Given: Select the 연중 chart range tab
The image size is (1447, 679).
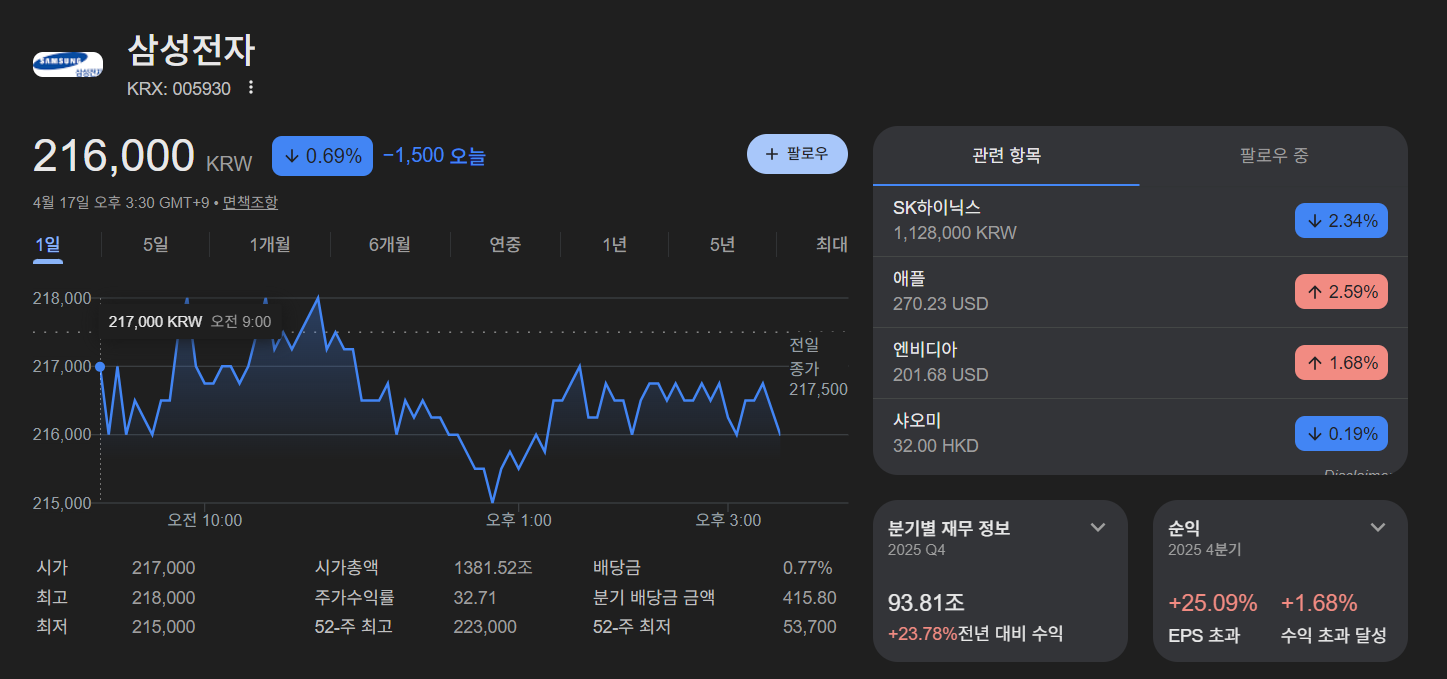Looking at the screenshot, I should [505, 245].
